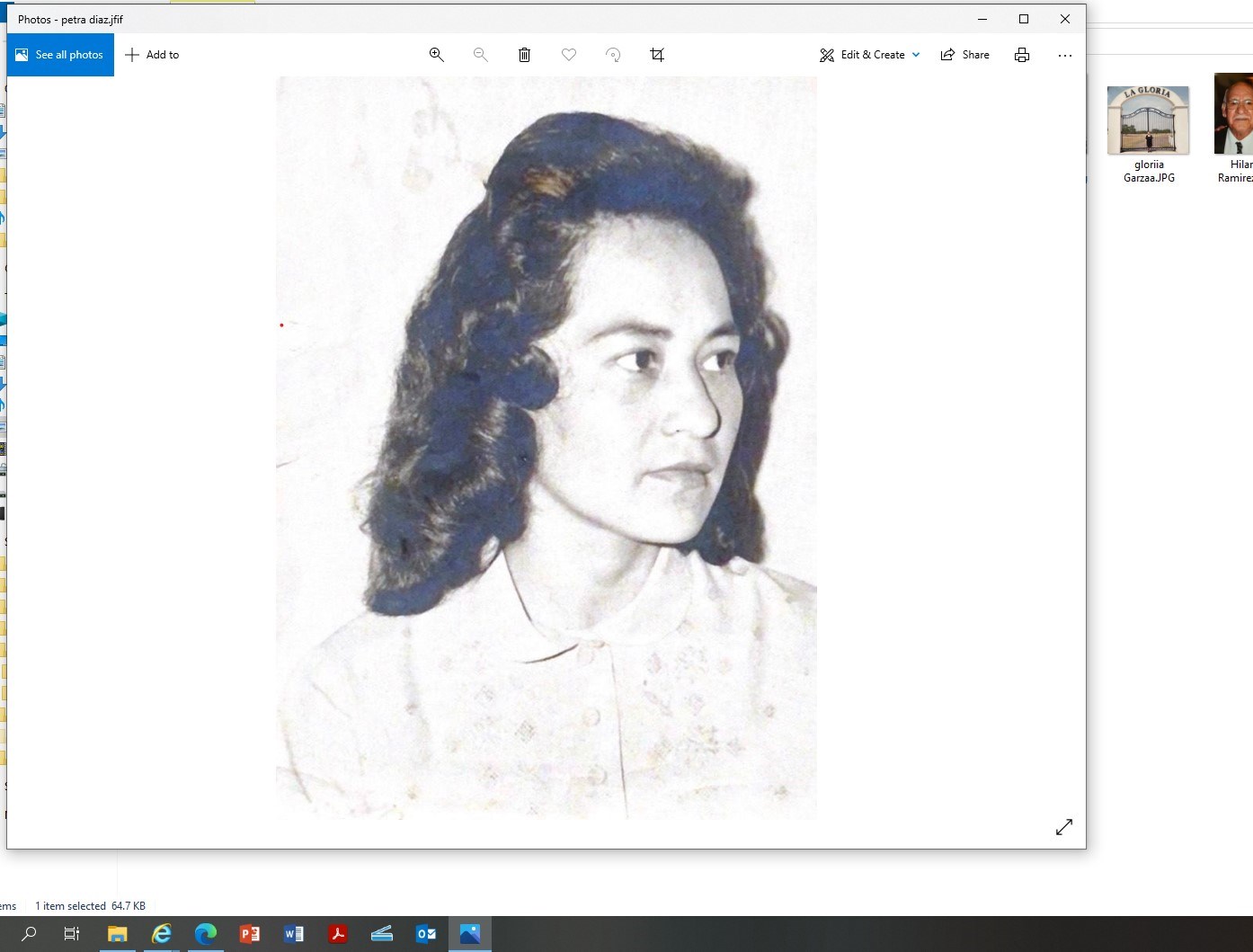Image resolution: width=1253 pixels, height=952 pixels.
Task: Enter fullscreen with the expand arrows icon
Action: click(1064, 826)
